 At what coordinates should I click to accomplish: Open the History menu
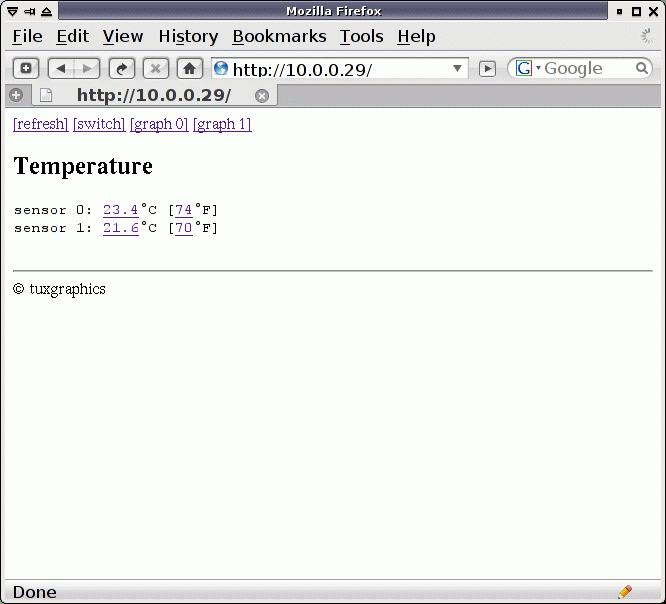coord(188,37)
